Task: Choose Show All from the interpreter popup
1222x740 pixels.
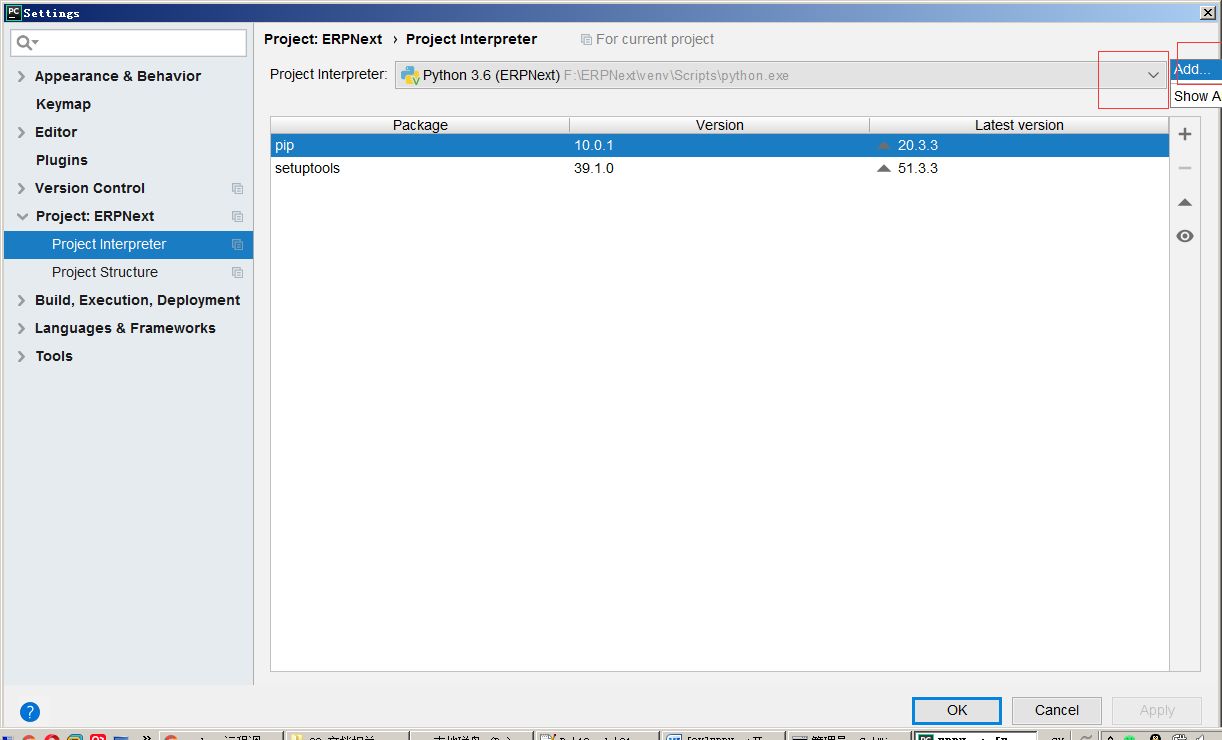Action: (x=1196, y=96)
